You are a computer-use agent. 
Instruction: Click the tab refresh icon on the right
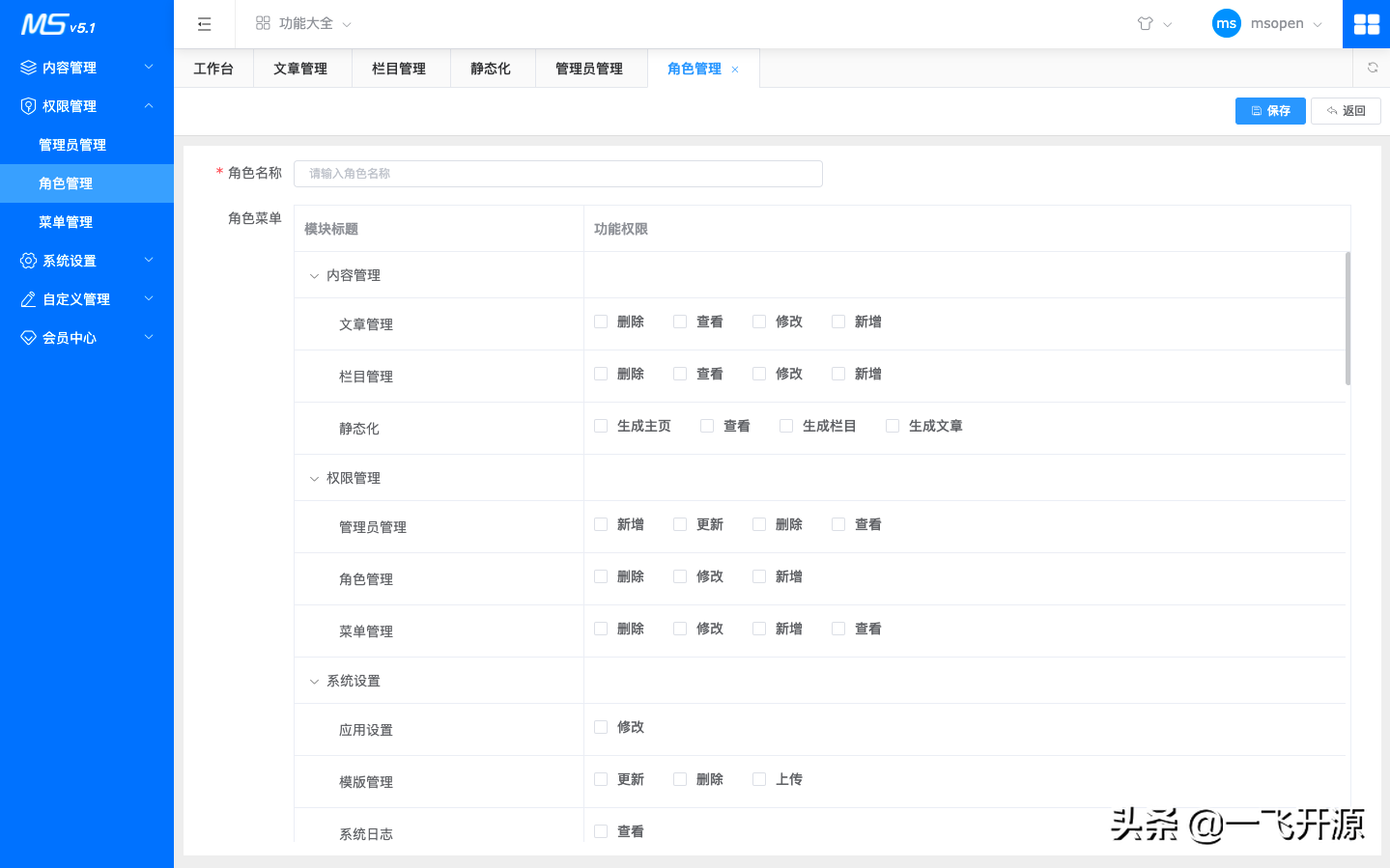[x=1372, y=68]
